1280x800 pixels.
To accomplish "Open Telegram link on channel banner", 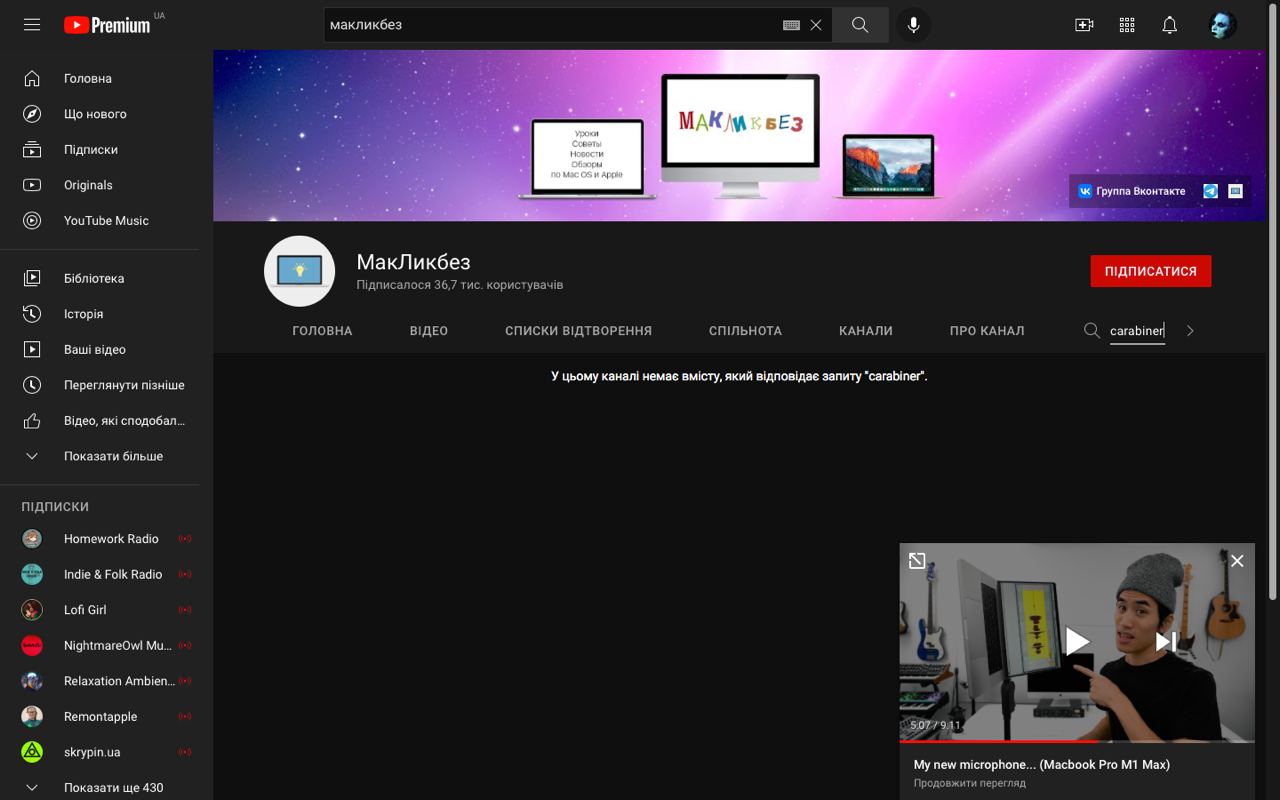I will click(x=1210, y=191).
